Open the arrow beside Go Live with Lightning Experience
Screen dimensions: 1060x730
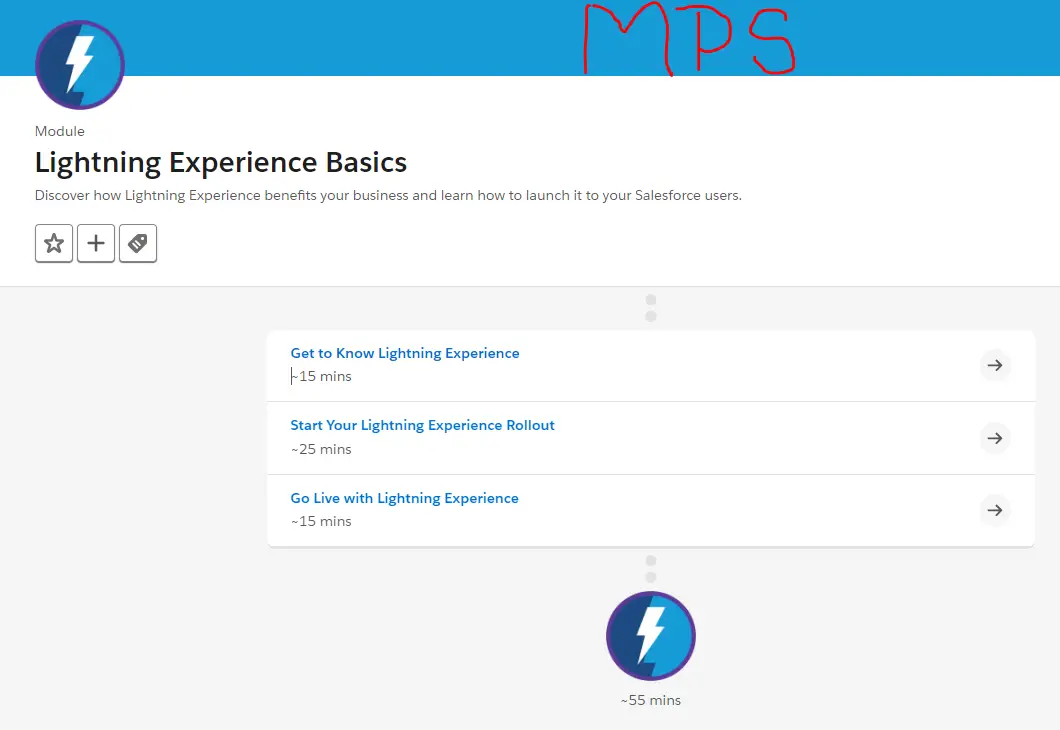pyautogui.click(x=994, y=510)
